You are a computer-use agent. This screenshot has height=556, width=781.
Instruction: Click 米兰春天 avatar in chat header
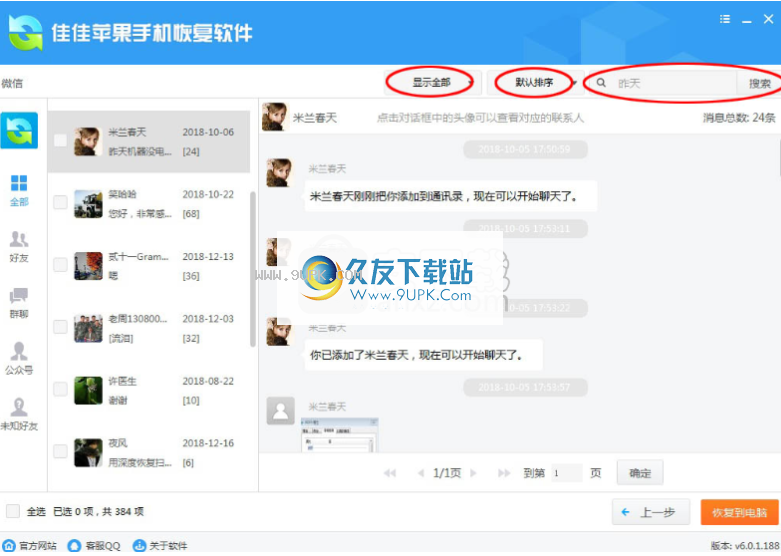(275, 117)
